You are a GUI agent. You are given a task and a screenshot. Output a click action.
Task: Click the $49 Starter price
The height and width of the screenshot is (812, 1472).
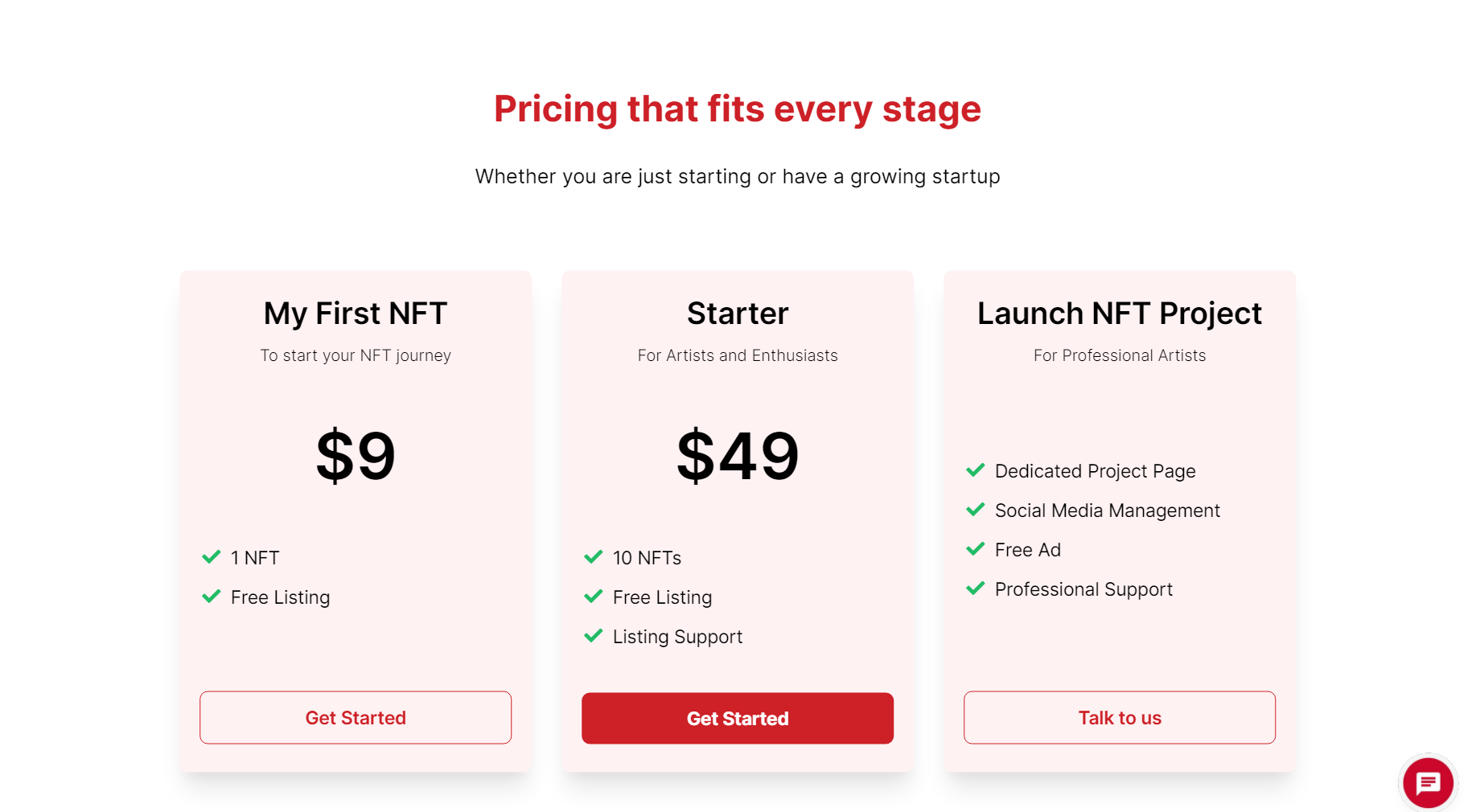(x=738, y=456)
